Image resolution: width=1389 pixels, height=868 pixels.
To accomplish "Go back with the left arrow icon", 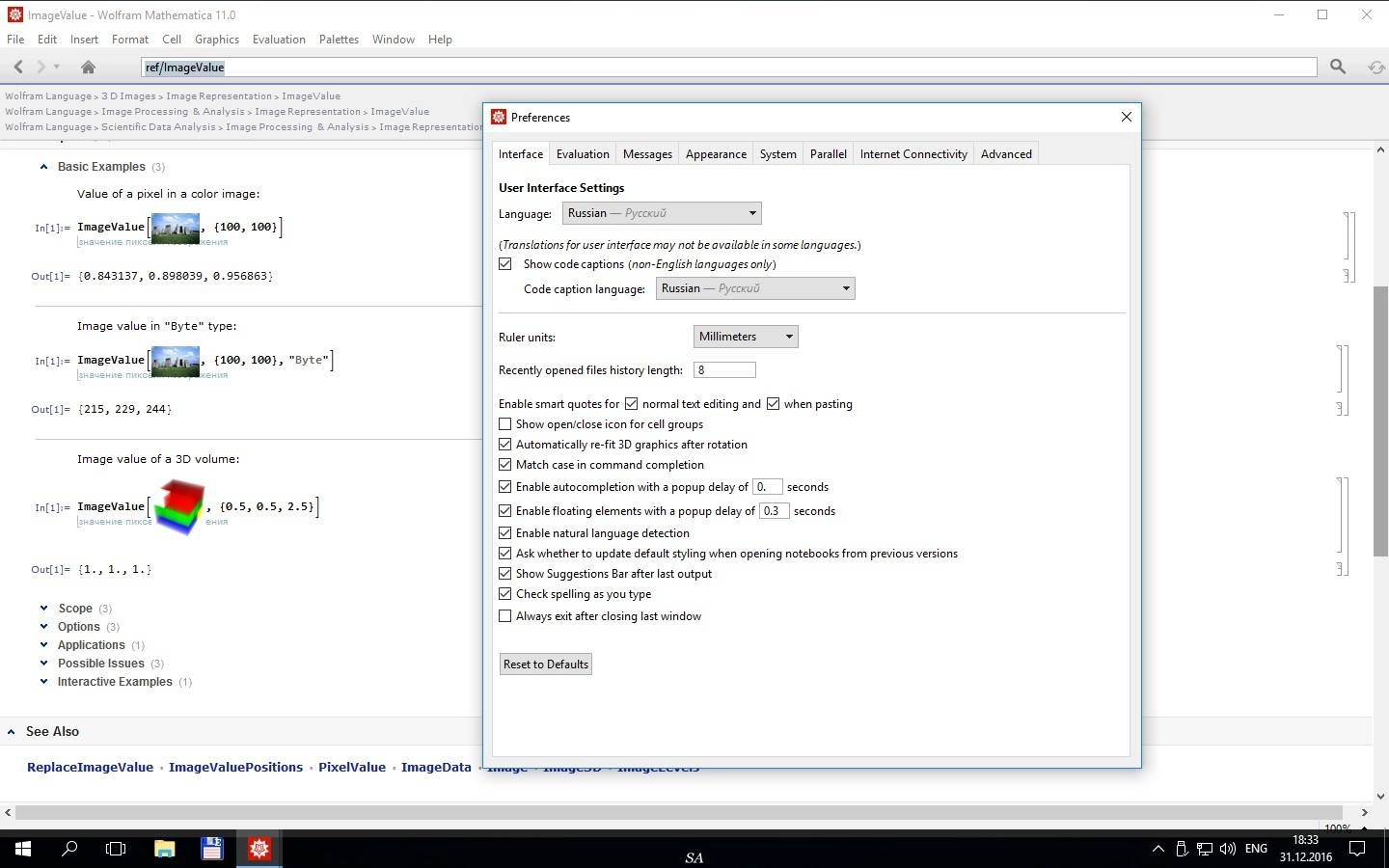I will click(18, 67).
